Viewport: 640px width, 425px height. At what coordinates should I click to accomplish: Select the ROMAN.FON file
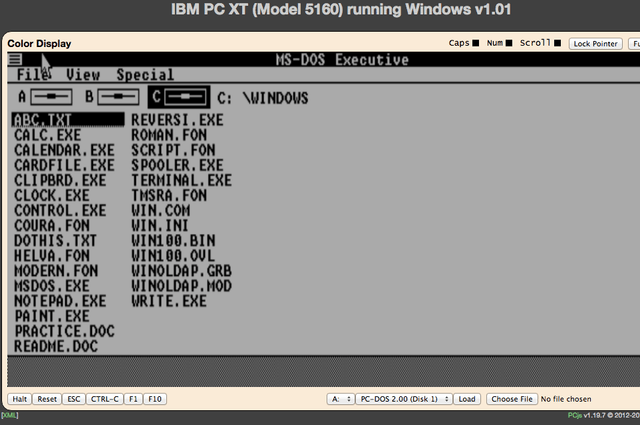[x=169, y=135]
